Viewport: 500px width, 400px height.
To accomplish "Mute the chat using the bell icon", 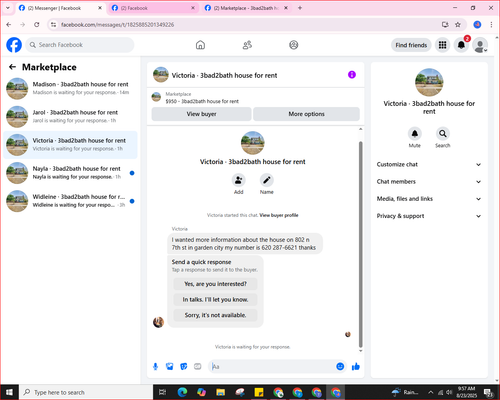I will [x=415, y=134].
